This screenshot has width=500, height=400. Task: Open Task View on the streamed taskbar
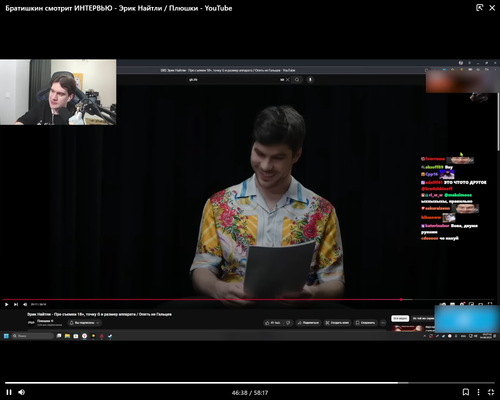(x=59, y=336)
